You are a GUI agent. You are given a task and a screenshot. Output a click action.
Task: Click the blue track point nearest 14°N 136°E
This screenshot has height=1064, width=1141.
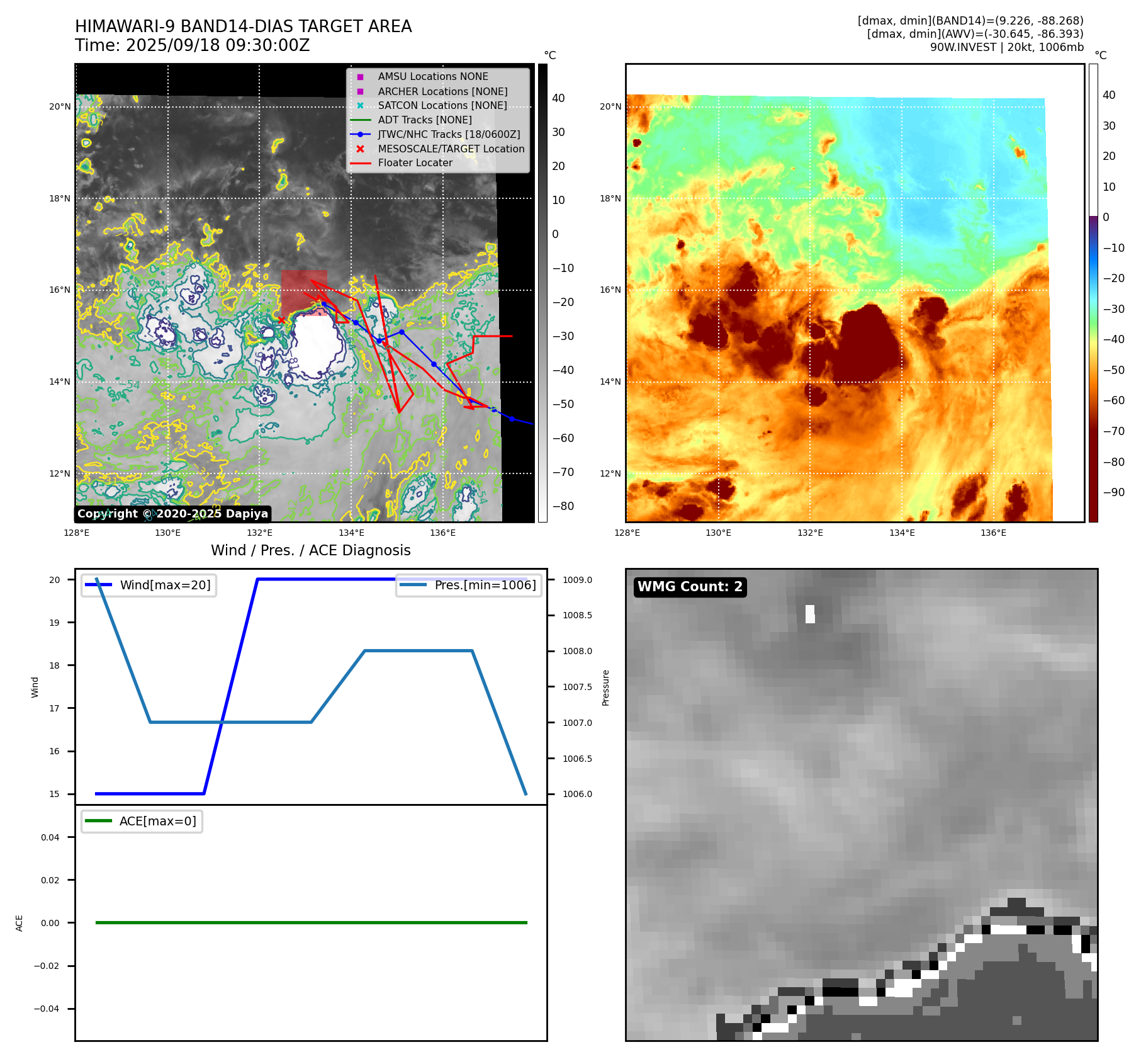[x=434, y=364]
